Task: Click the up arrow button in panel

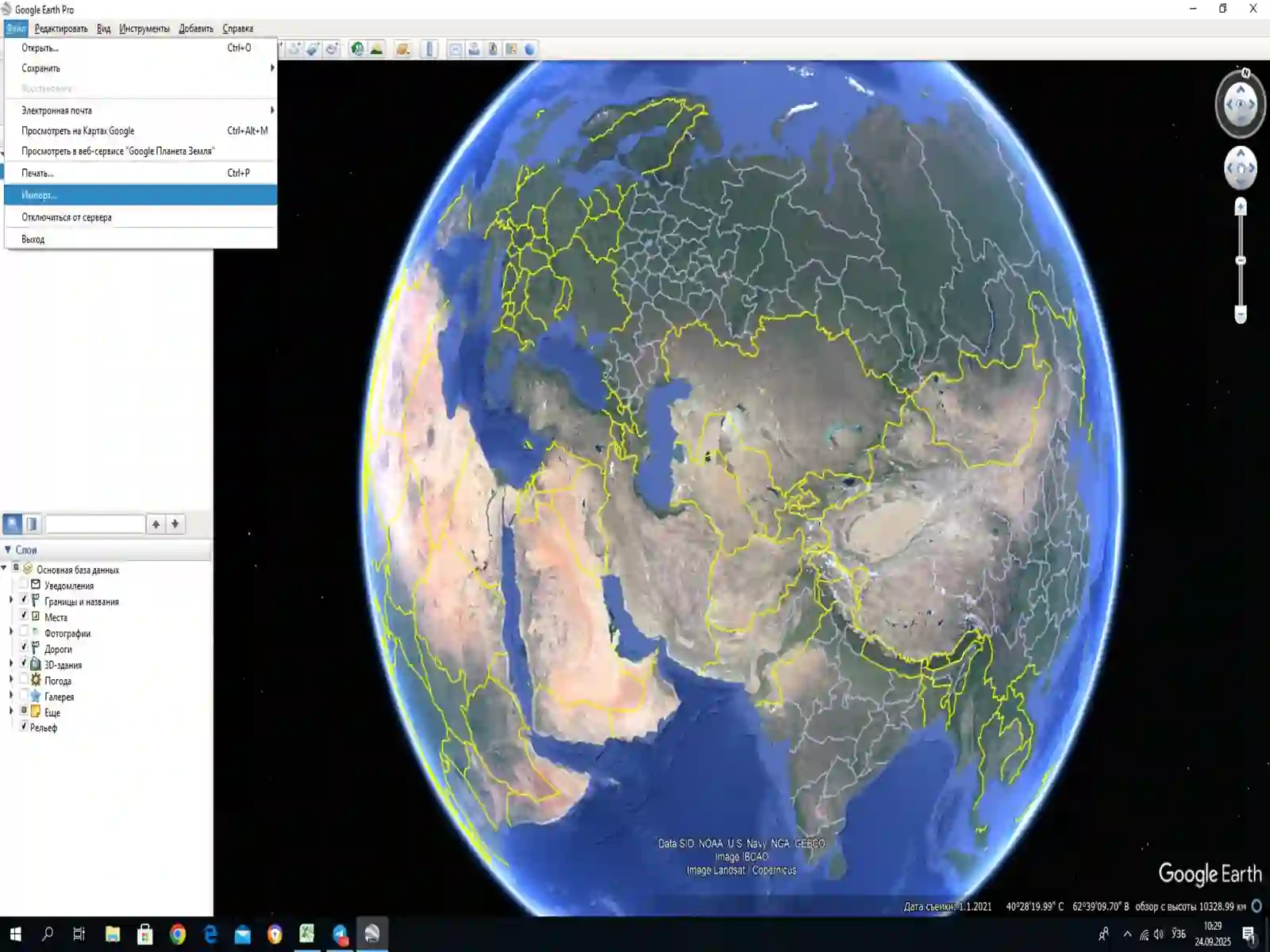Action: [156, 524]
